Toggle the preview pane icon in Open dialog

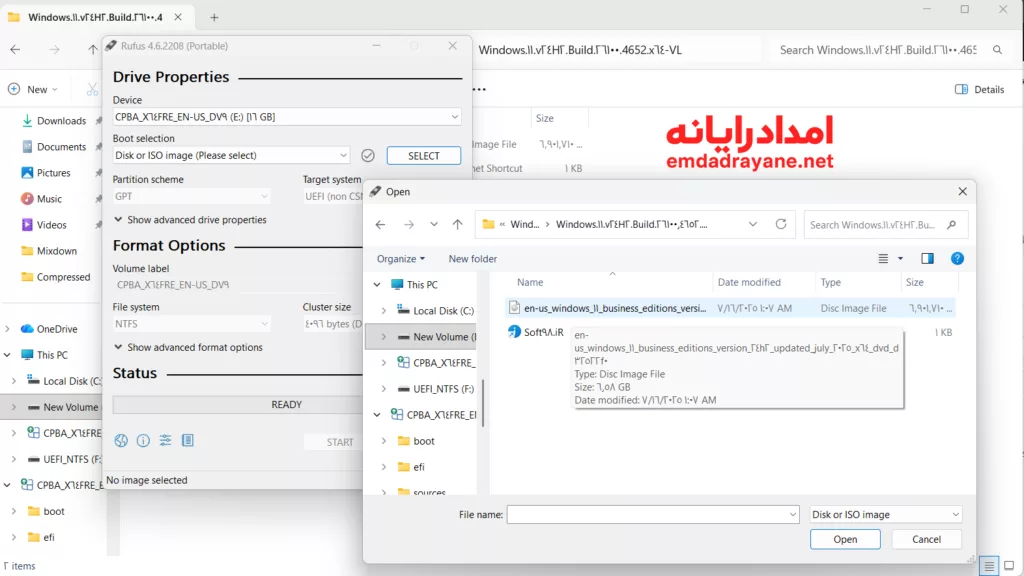tap(927, 259)
